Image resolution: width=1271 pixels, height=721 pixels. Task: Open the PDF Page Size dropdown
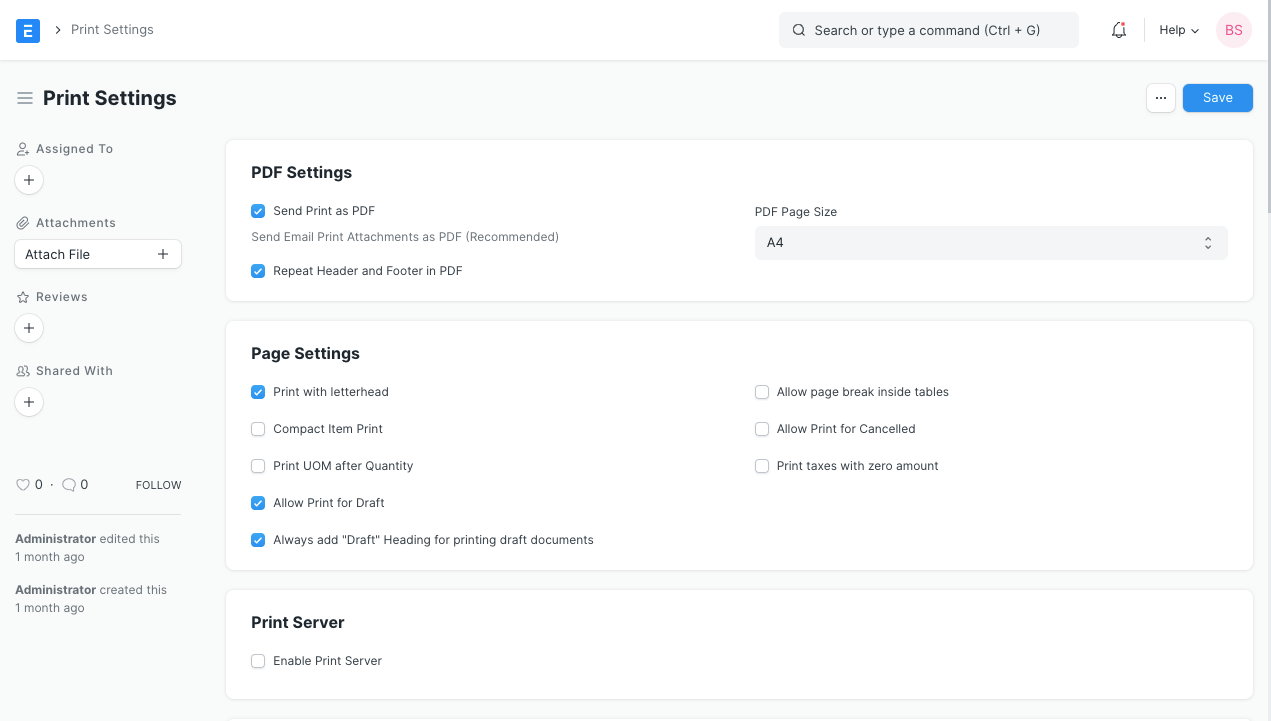coord(990,243)
